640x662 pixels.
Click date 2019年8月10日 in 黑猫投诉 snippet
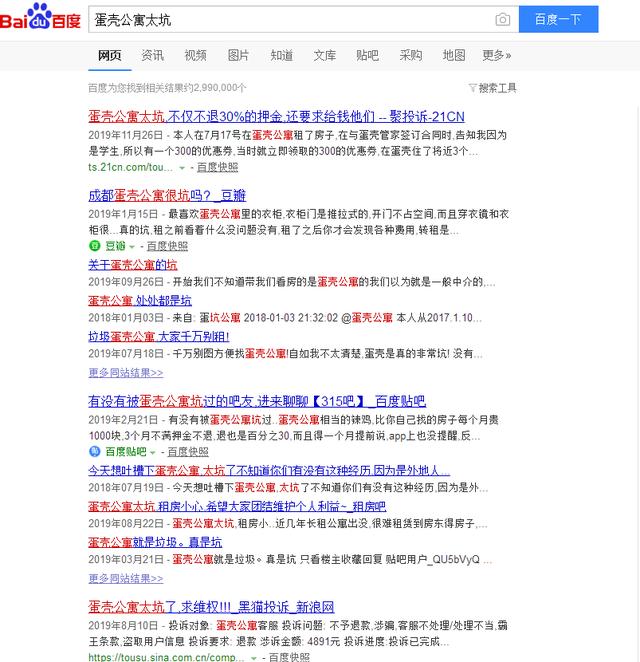pyautogui.click(x=123, y=625)
